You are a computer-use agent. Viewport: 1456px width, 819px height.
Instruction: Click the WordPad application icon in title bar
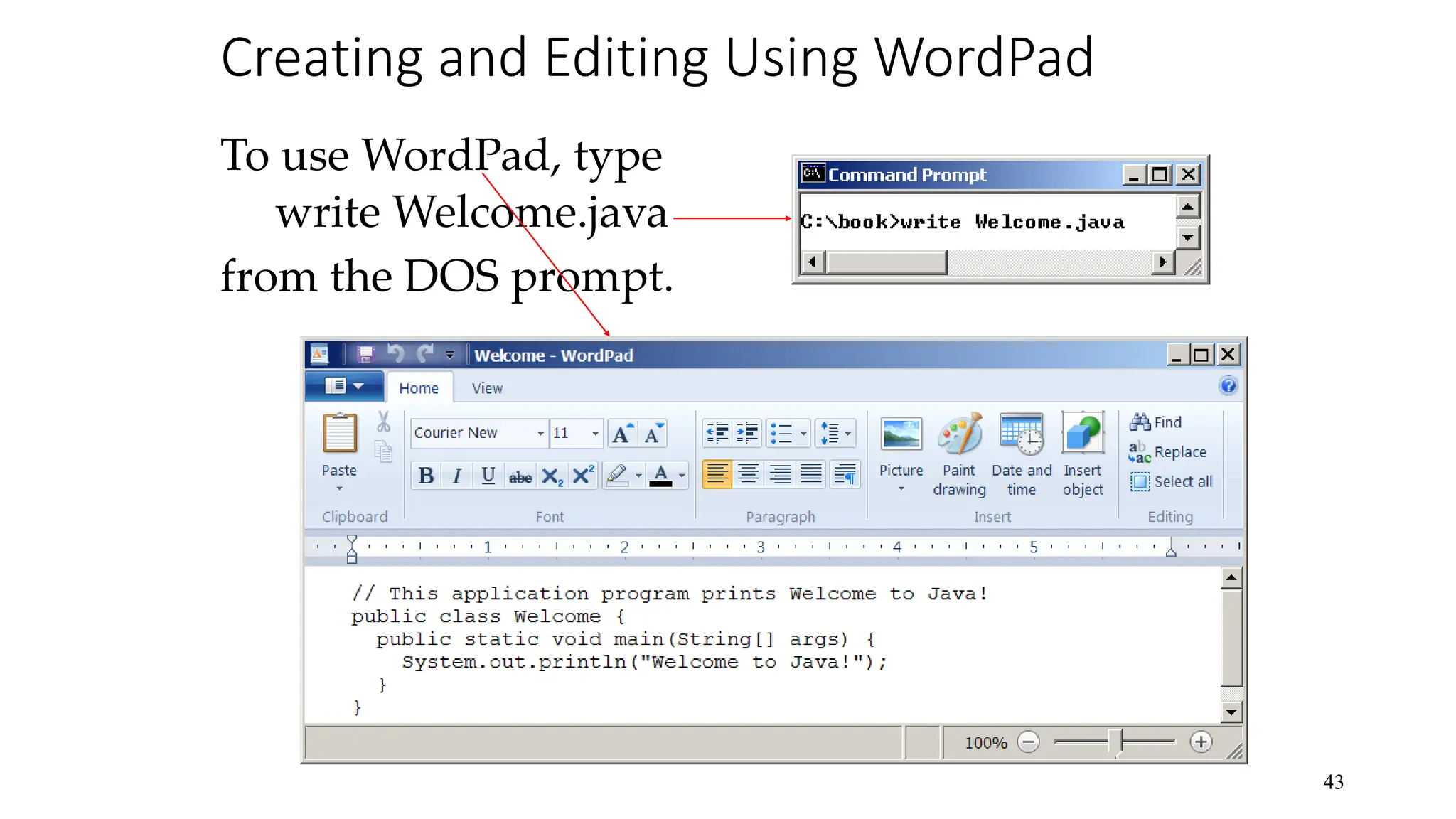tap(320, 354)
